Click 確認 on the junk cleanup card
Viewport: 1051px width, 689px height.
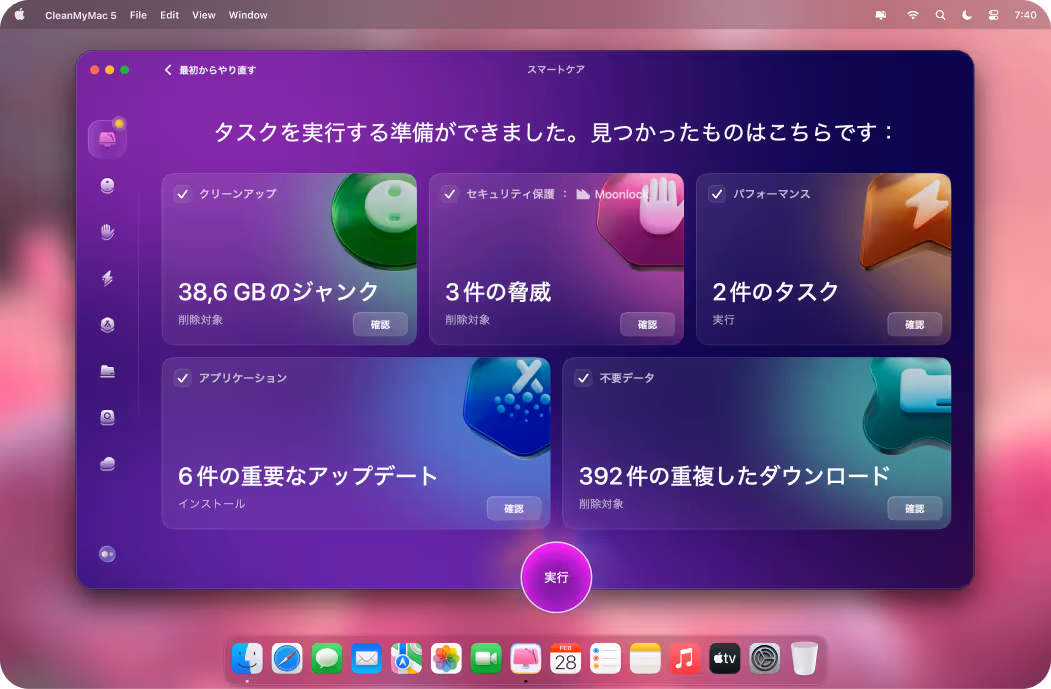pyautogui.click(x=380, y=324)
